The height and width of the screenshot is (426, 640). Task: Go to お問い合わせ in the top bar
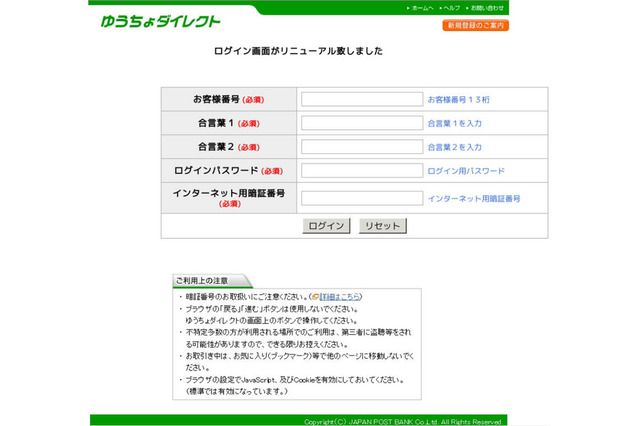pos(487,8)
